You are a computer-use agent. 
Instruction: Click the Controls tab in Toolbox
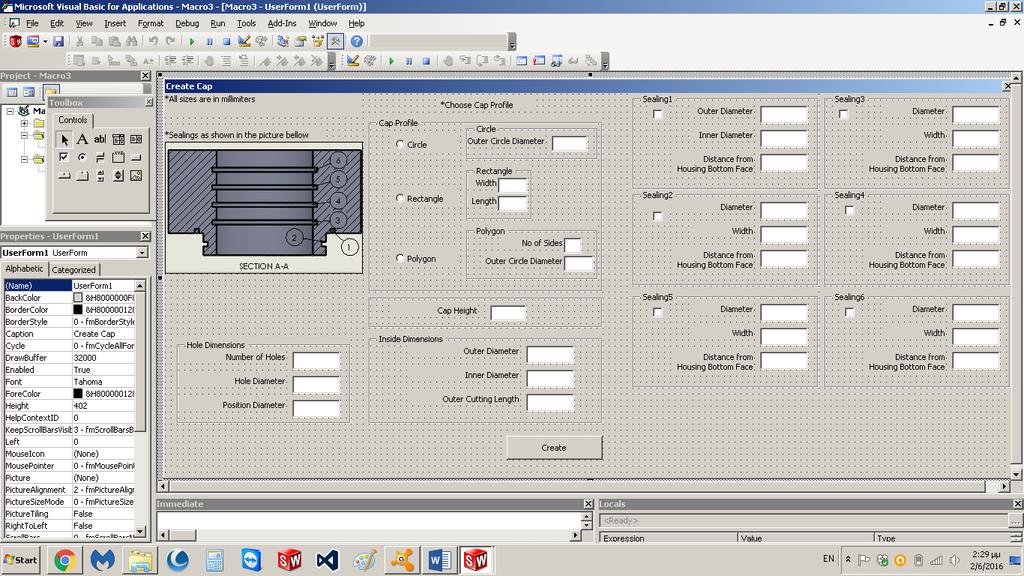tap(72, 120)
